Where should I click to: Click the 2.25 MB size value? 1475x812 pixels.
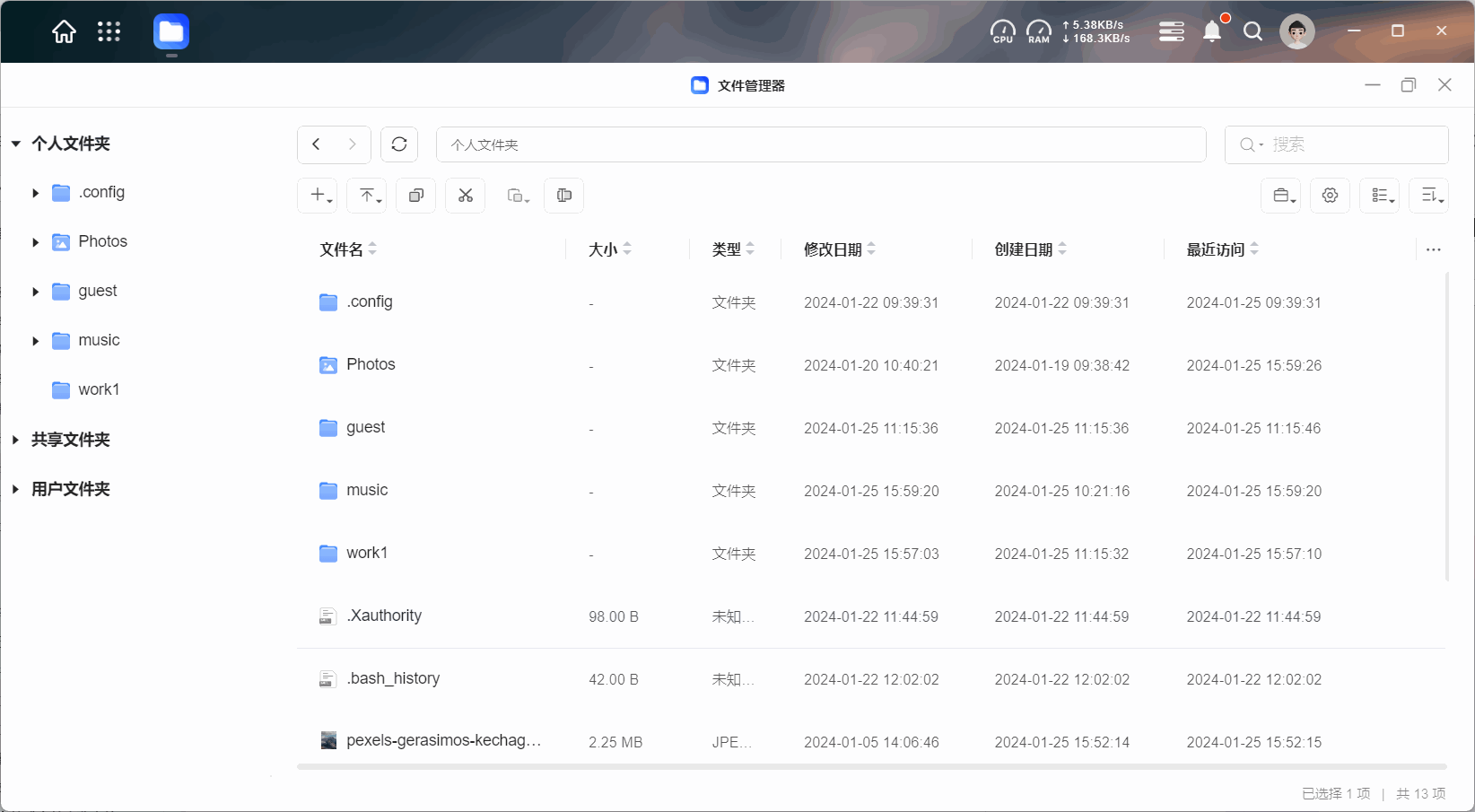615,743
